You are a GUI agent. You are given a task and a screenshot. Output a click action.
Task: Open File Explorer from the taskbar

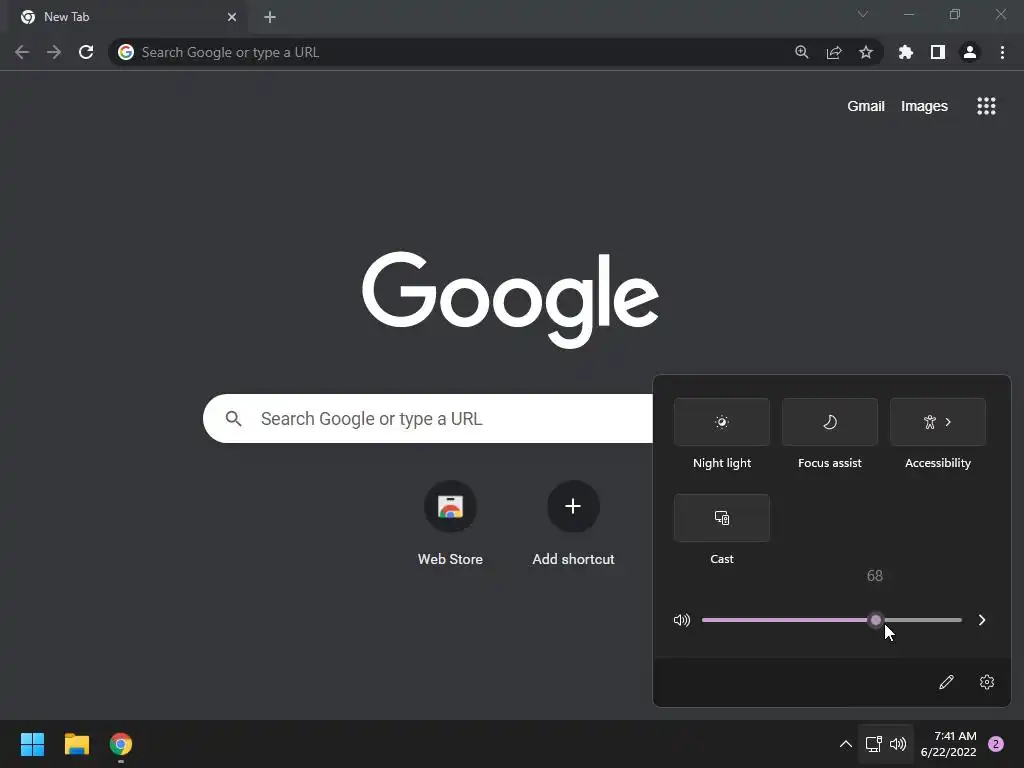click(x=76, y=744)
